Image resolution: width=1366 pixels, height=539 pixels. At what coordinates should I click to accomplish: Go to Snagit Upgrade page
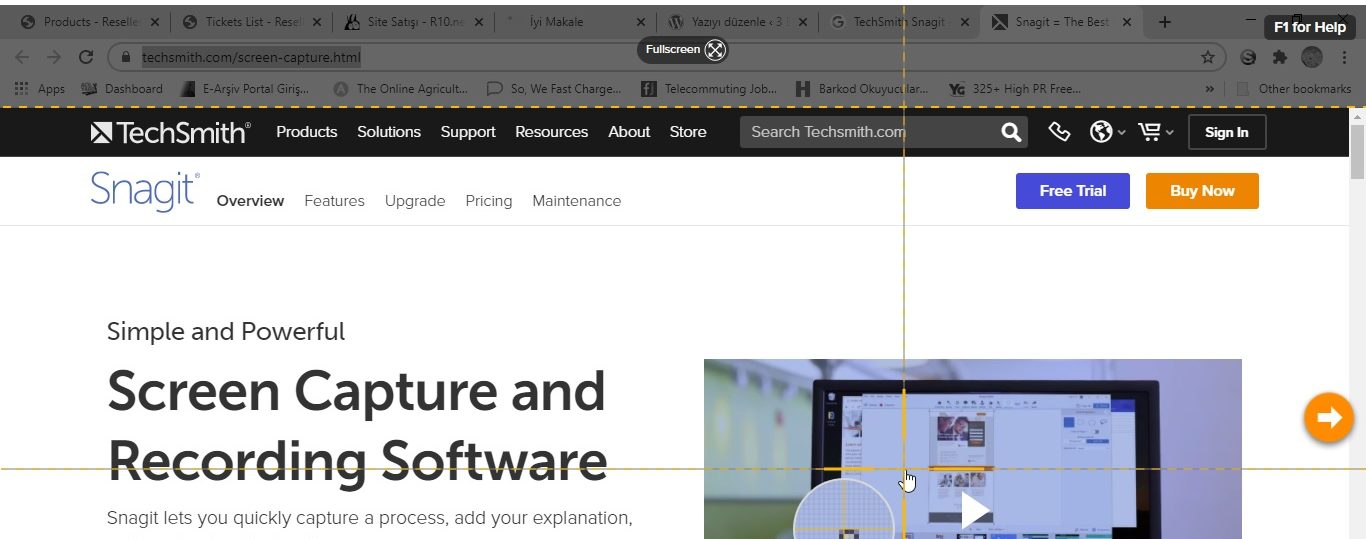(x=415, y=201)
